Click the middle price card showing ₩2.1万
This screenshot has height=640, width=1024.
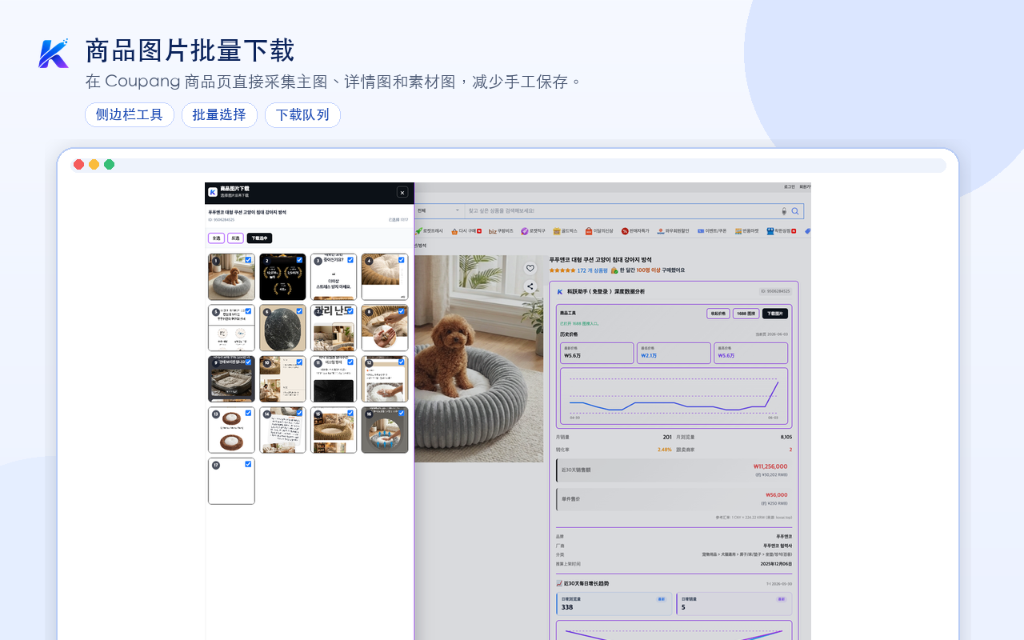[x=673, y=353]
